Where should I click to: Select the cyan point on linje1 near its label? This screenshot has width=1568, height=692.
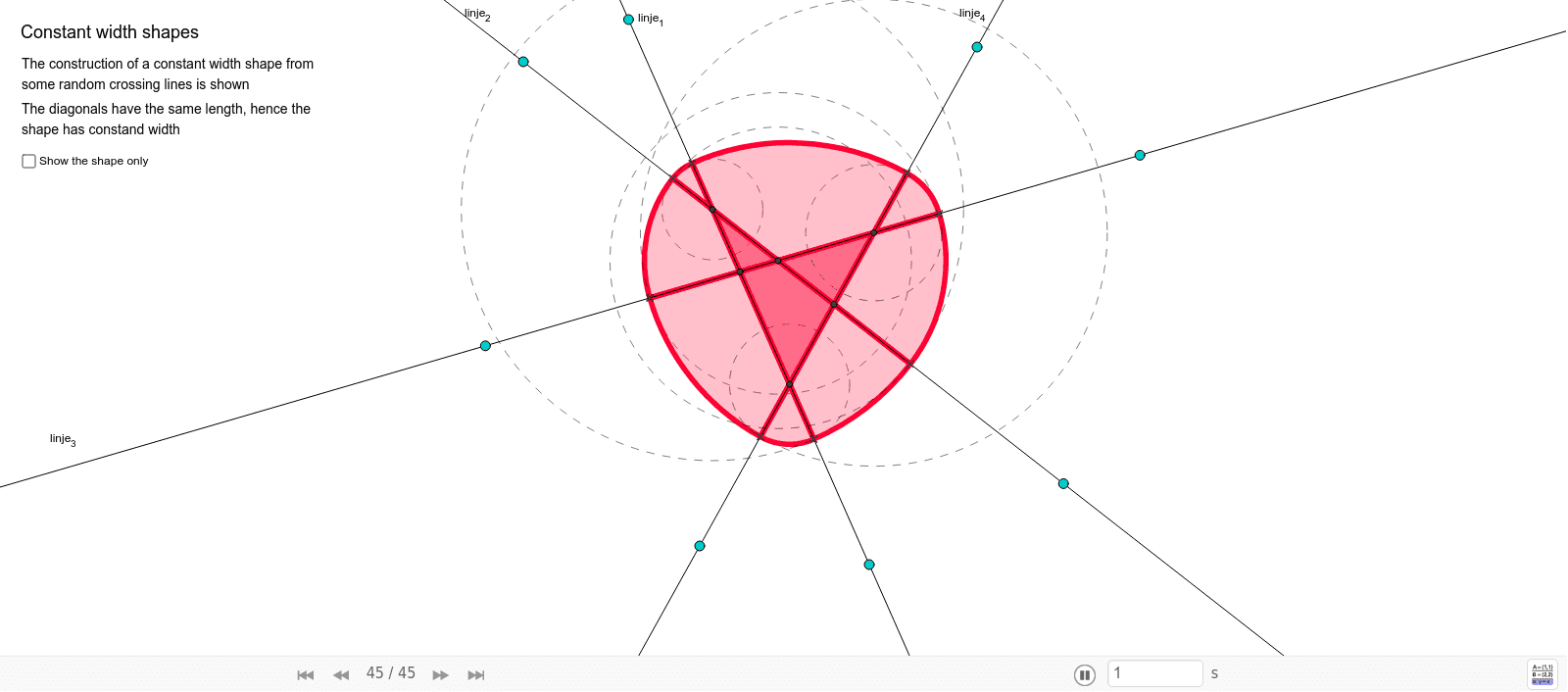[628, 20]
